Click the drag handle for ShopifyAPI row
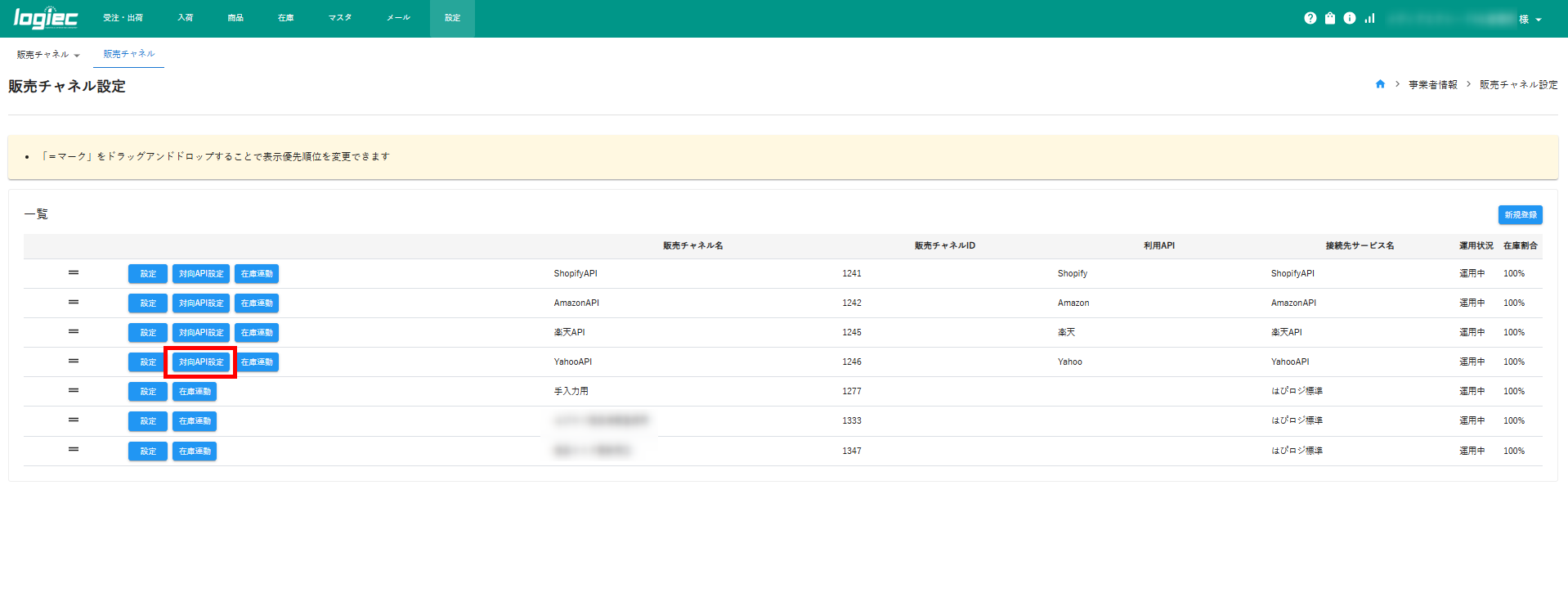This screenshot has width=1568, height=593. point(74,272)
